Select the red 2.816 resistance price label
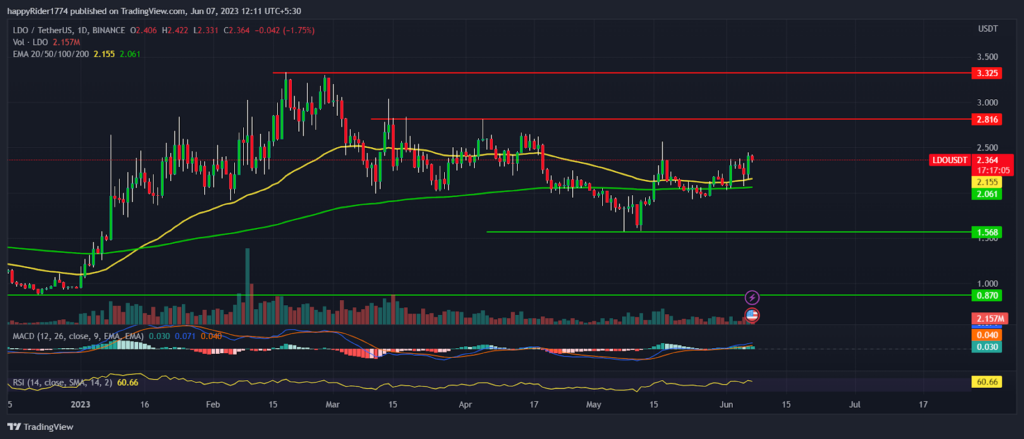Image resolution: width=1024 pixels, height=439 pixels. click(x=986, y=119)
